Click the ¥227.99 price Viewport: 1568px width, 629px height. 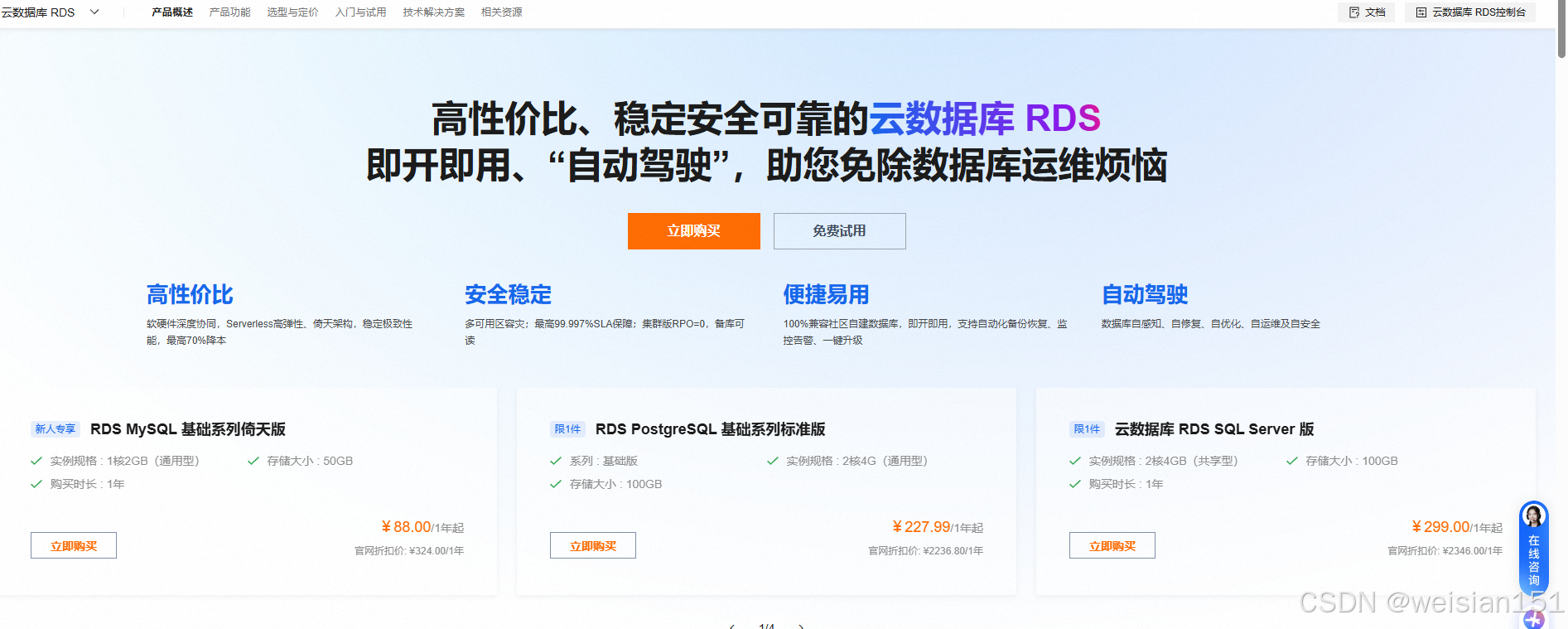point(921,527)
